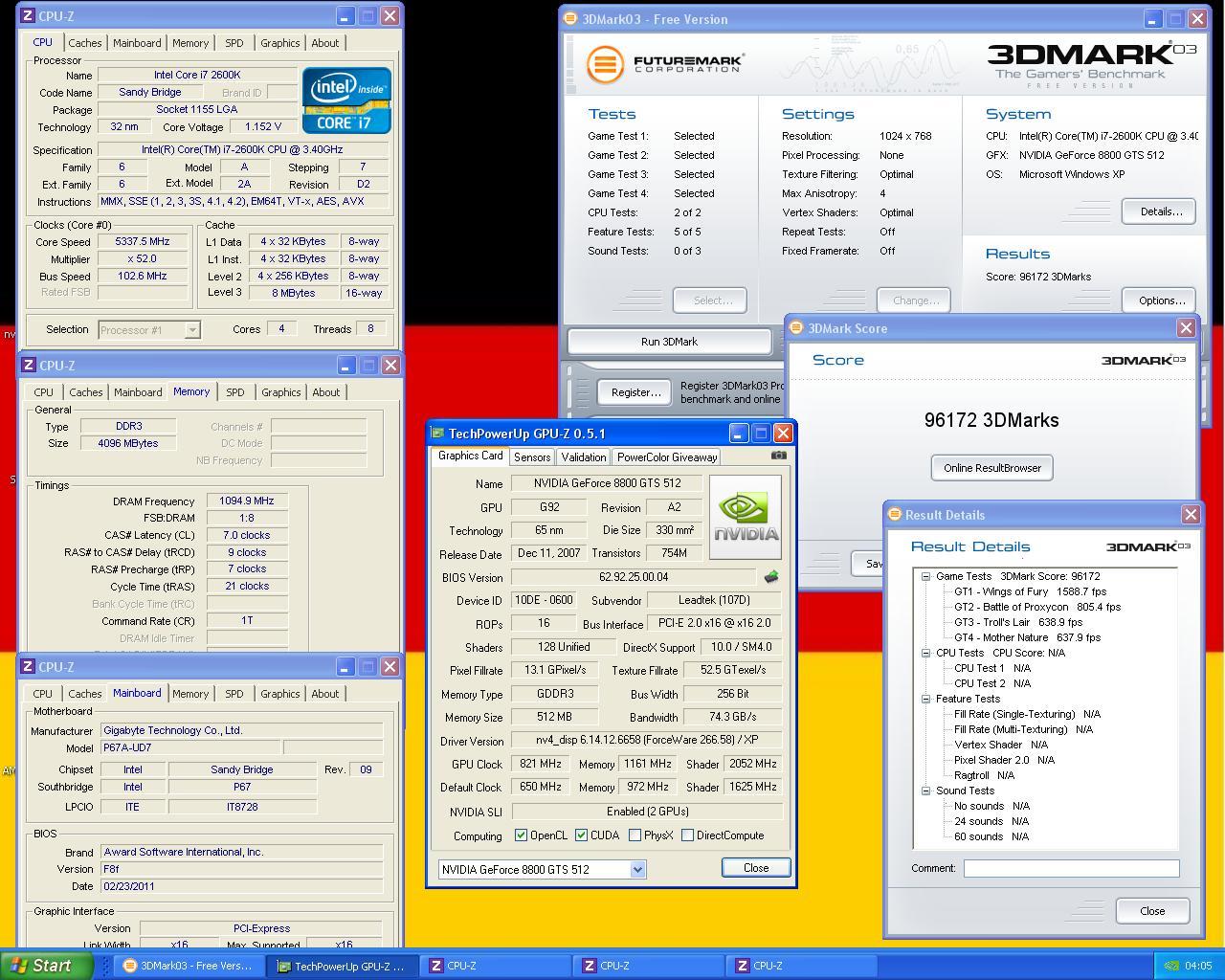Click the GPU Clock 821 MHz value
1225x980 pixels.
point(540,765)
